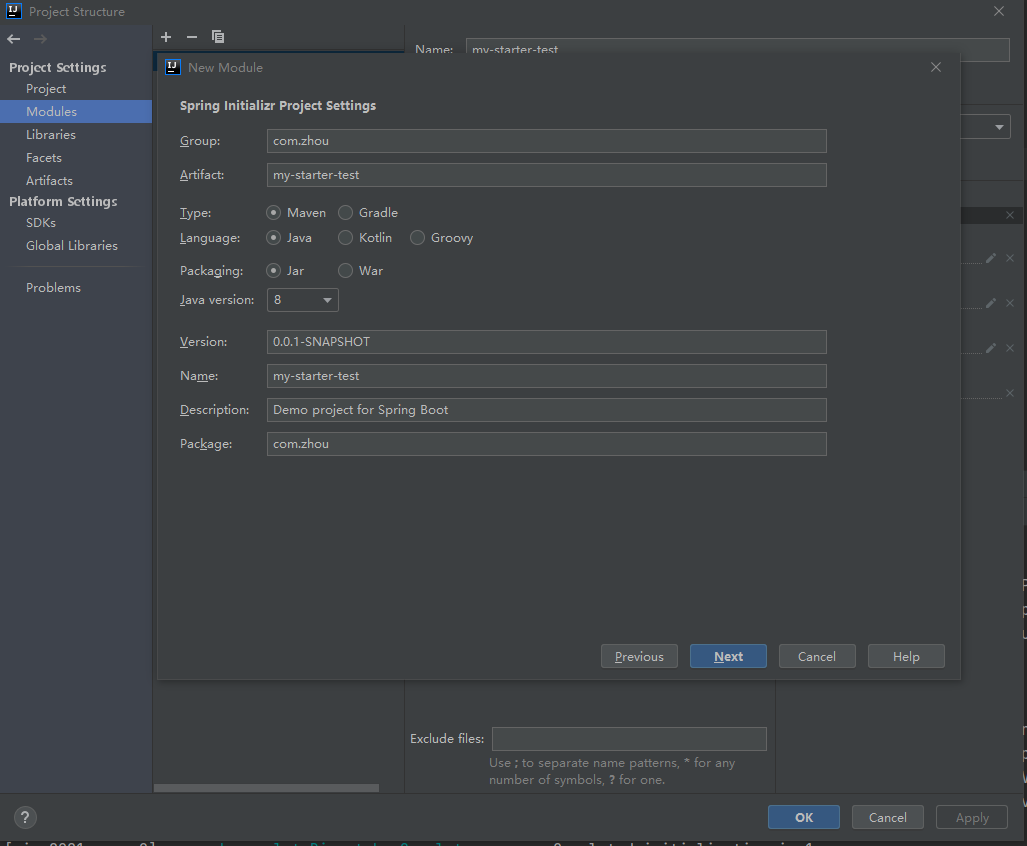Click the copy module icon
The width and height of the screenshot is (1027, 846).
click(x=218, y=37)
